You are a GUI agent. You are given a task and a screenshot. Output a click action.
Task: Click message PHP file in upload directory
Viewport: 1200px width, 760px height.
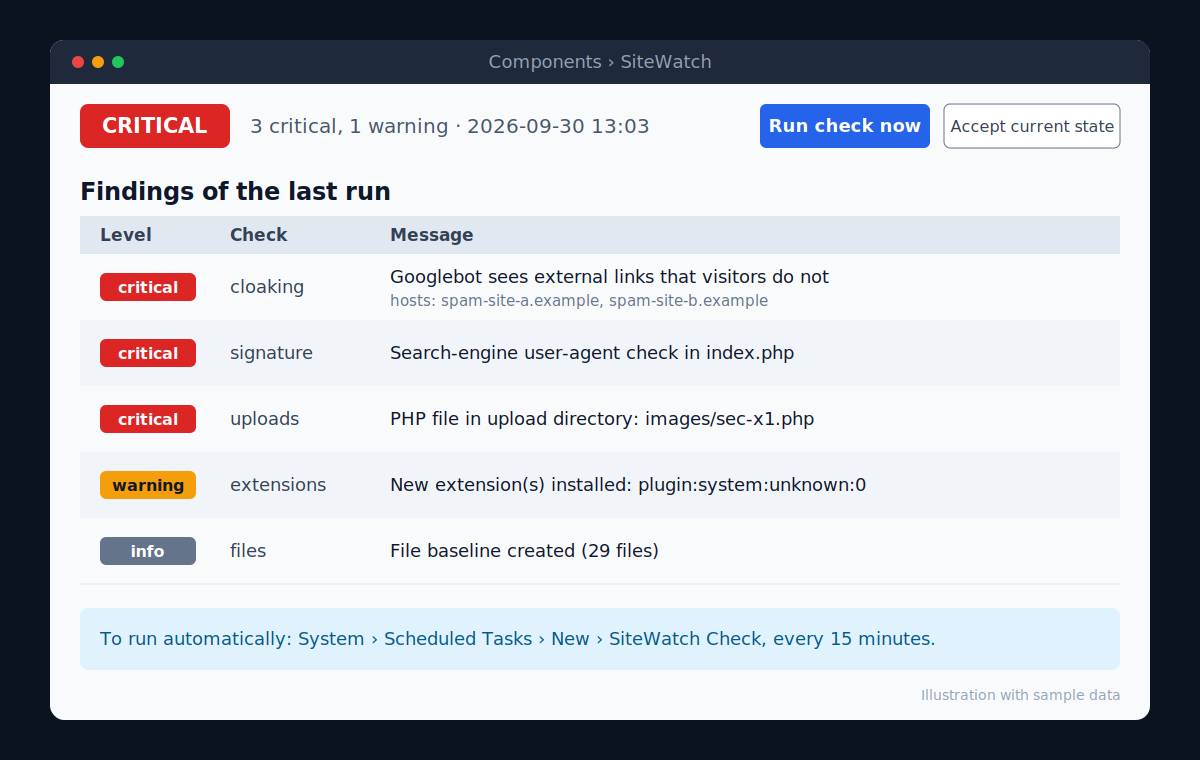pyautogui.click(x=602, y=419)
